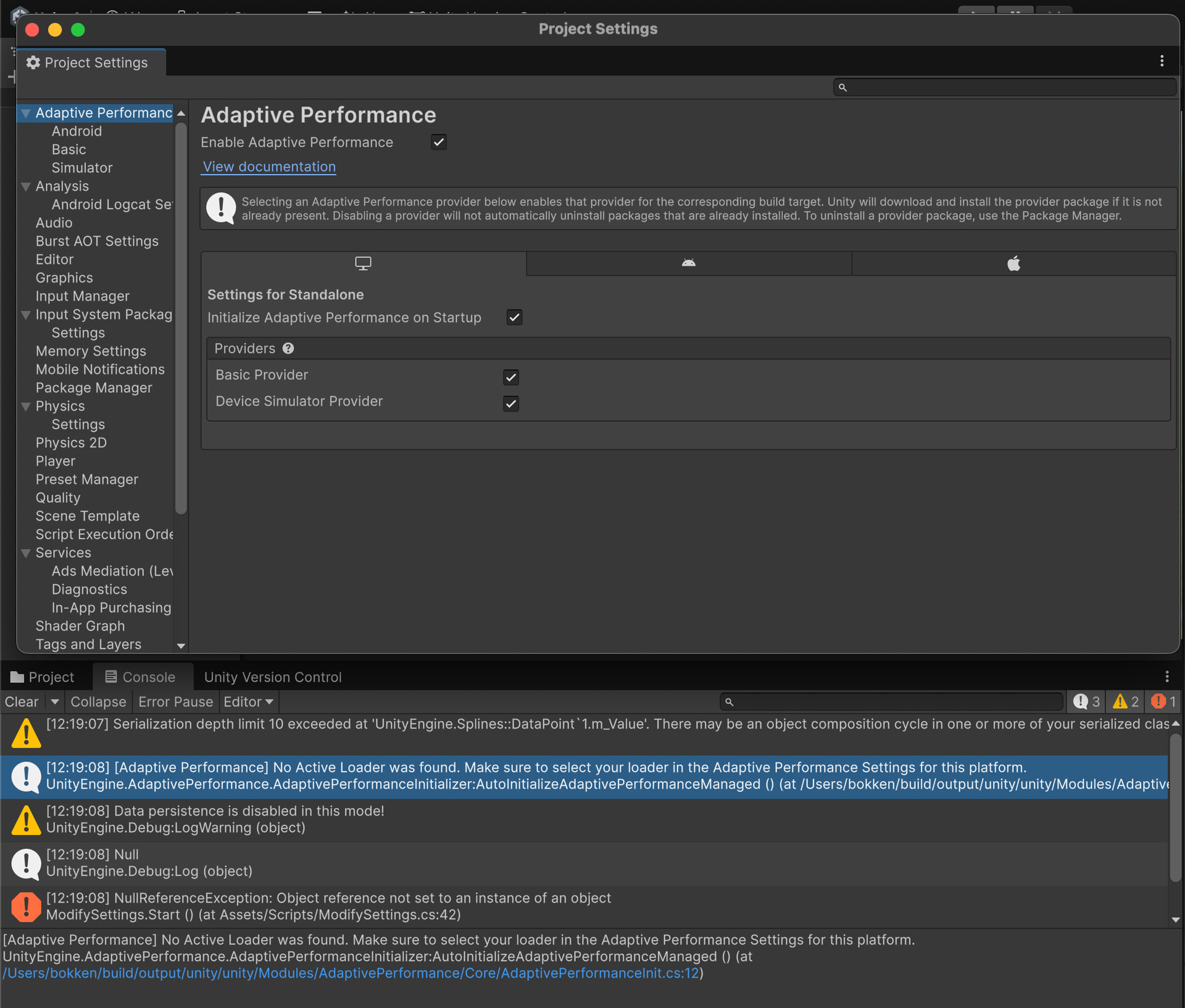Collapse the Physics section in the sidebar
Screen dimensions: 1185x1008
tap(25, 406)
